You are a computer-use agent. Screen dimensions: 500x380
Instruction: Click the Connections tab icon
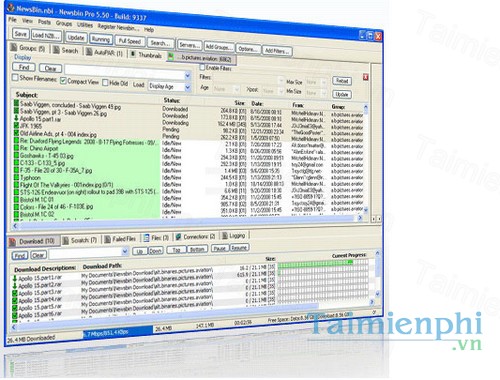178,237
